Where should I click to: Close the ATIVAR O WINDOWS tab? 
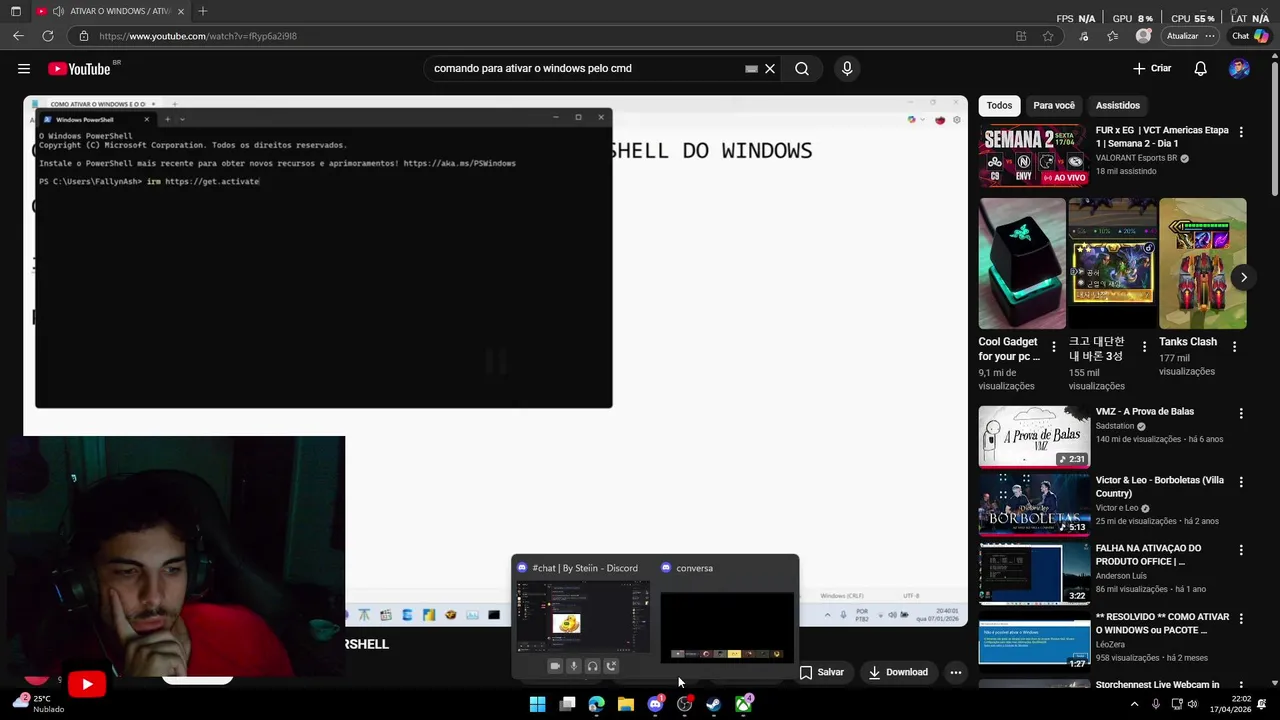point(181,11)
